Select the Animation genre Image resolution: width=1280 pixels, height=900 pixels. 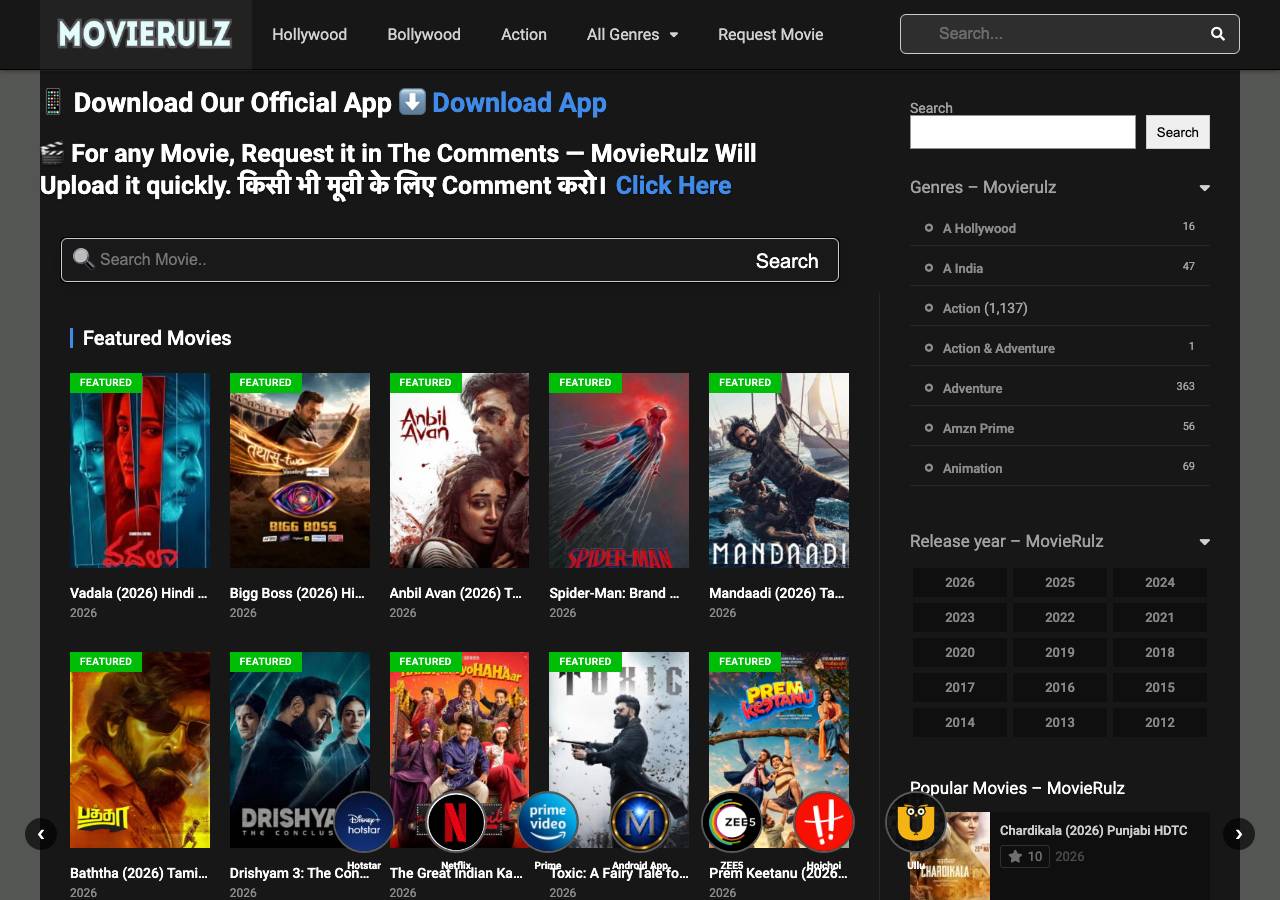(972, 468)
